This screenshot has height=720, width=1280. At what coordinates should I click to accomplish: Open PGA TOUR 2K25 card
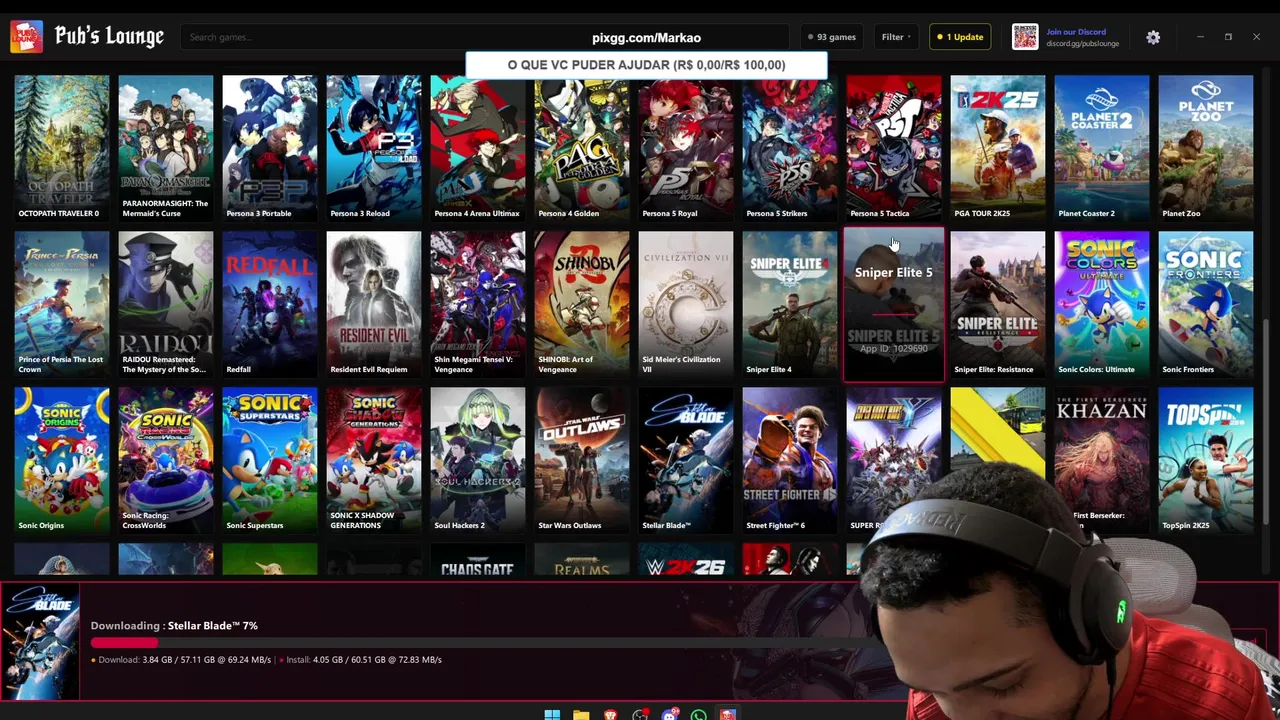998,148
